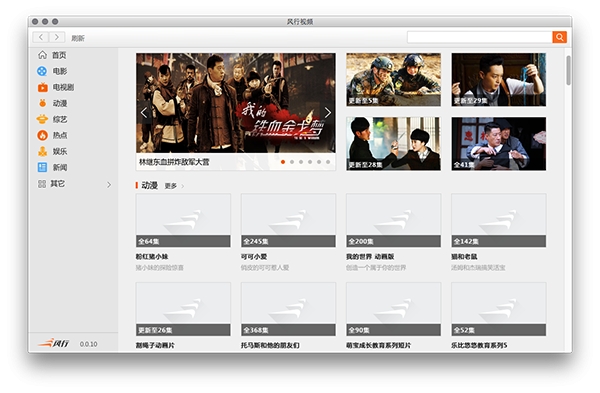The width and height of the screenshot is (600, 393).
Task: Expand the 其它 sidebar chevron
Action: pos(109,185)
